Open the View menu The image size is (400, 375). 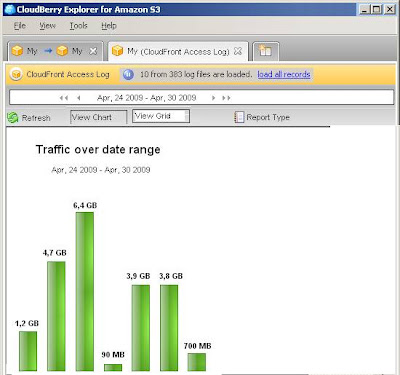click(x=47, y=26)
